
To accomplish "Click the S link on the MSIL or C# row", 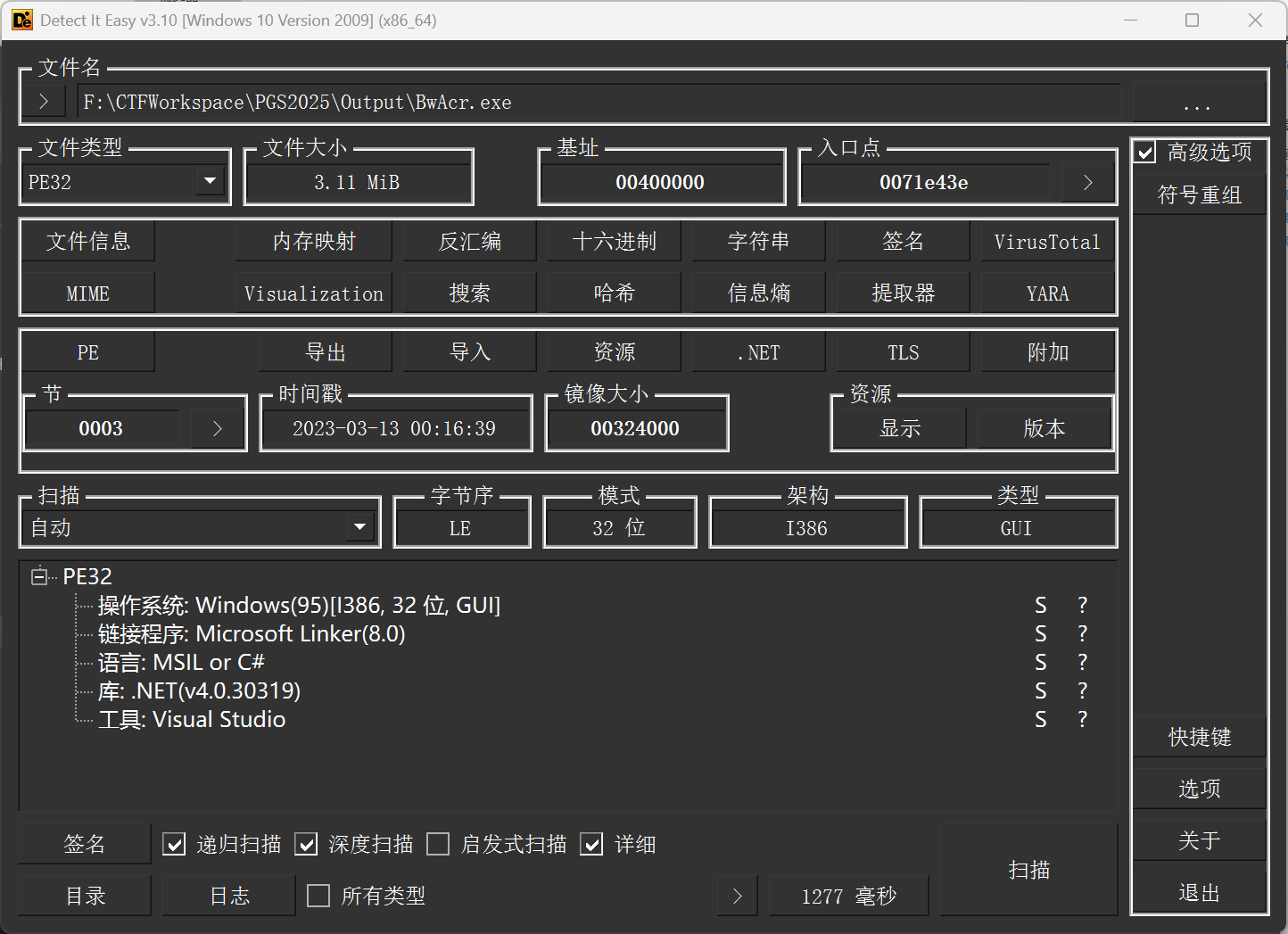I will [1040, 662].
